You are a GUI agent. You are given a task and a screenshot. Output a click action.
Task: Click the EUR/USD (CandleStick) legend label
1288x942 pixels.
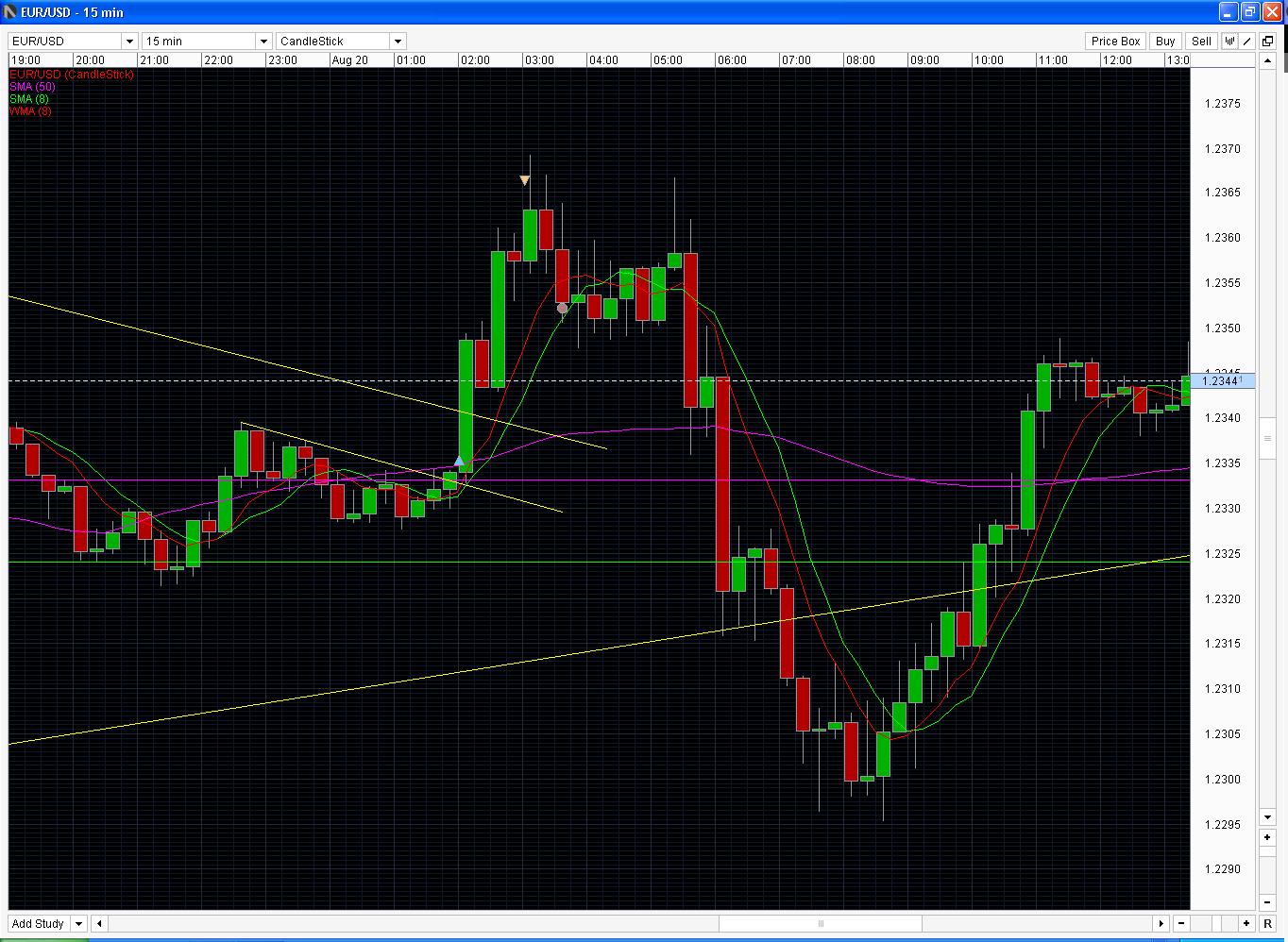pyautogui.click(x=72, y=74)
